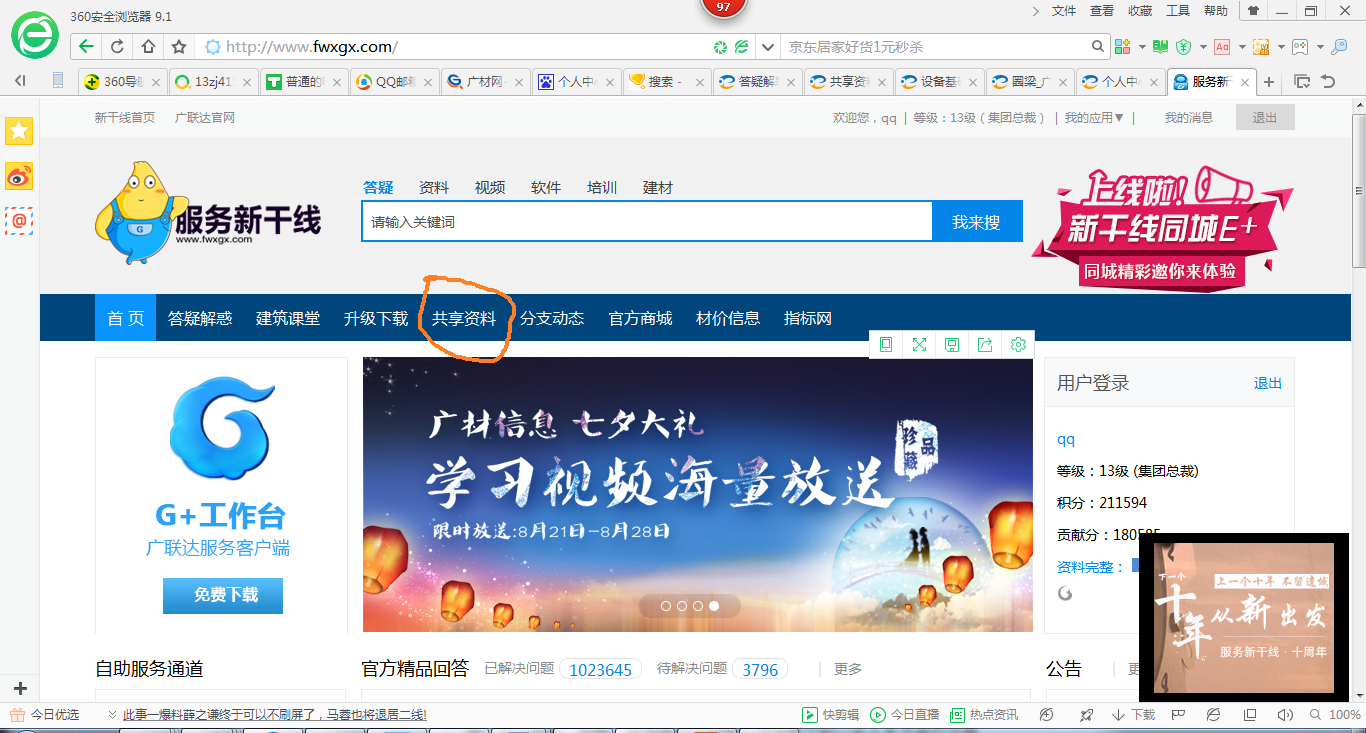Add a sidebar app with the plus icon
1366x733 pixels.
tap(19, 688)
